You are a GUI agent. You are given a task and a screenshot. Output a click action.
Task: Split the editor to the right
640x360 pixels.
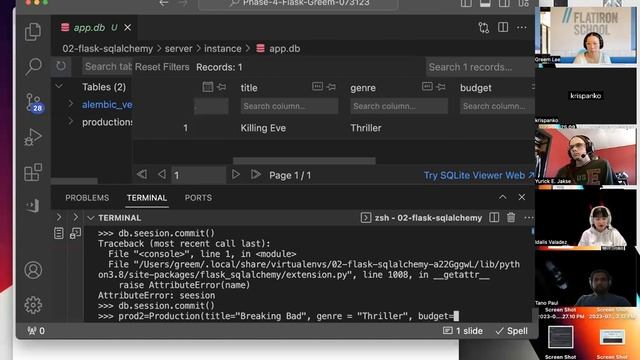click(503, 27)
